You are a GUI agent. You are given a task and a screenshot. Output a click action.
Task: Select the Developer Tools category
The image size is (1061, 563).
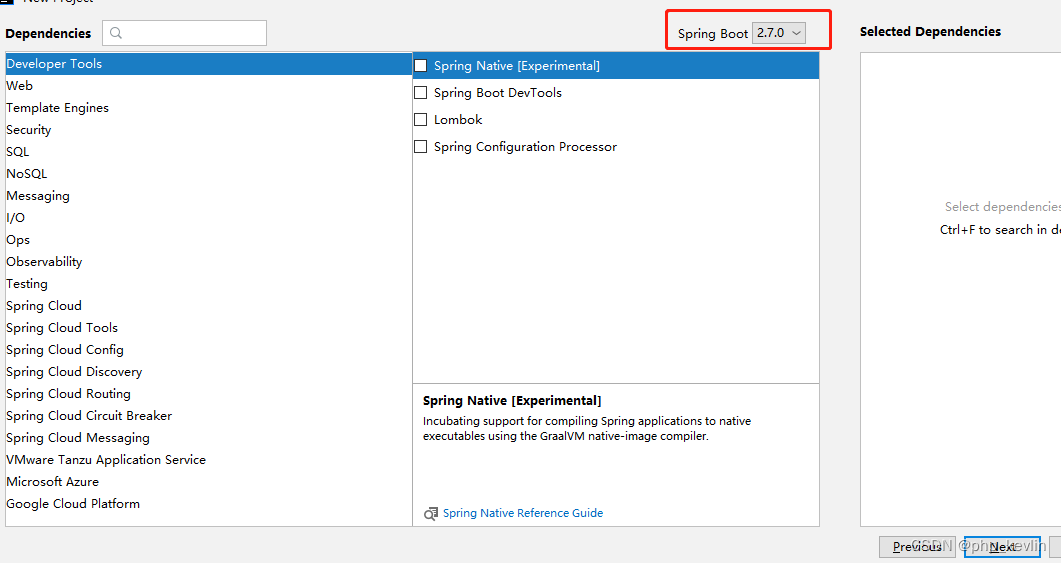(208, 64)
